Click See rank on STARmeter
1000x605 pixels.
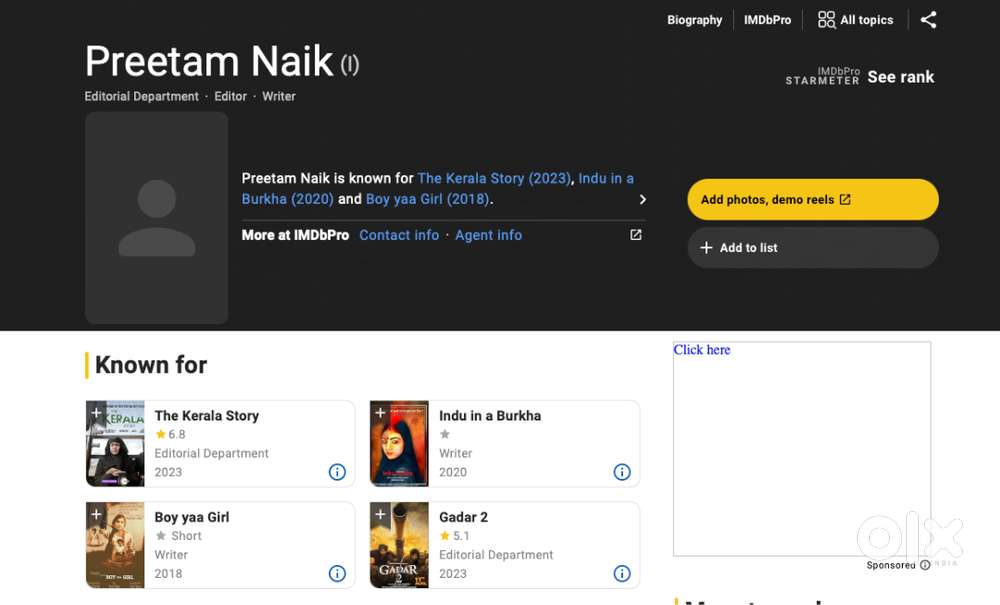900,77
